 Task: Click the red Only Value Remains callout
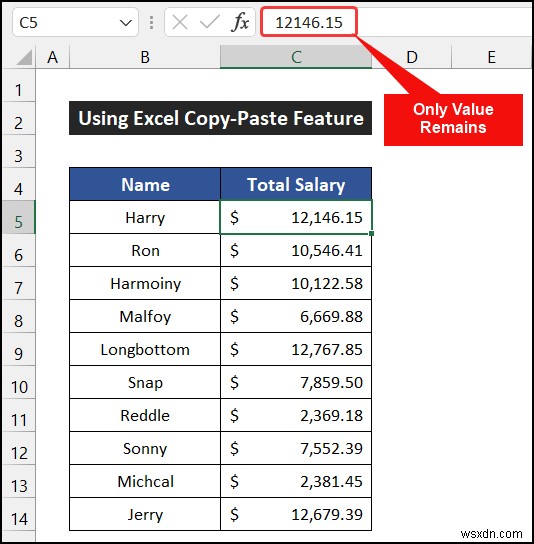[453, 119]
